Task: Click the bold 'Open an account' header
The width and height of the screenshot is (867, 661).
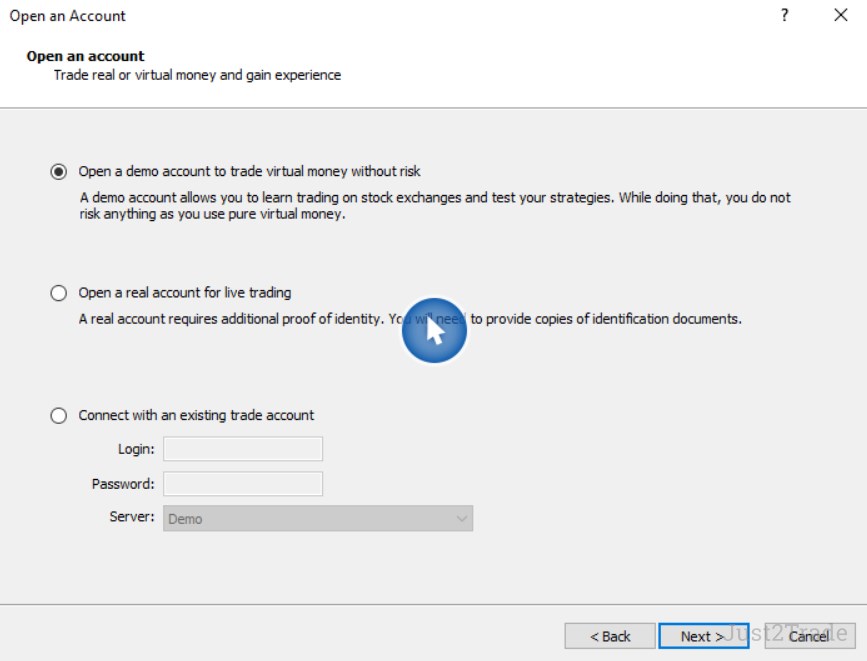Action: click(x=86, y=56)
